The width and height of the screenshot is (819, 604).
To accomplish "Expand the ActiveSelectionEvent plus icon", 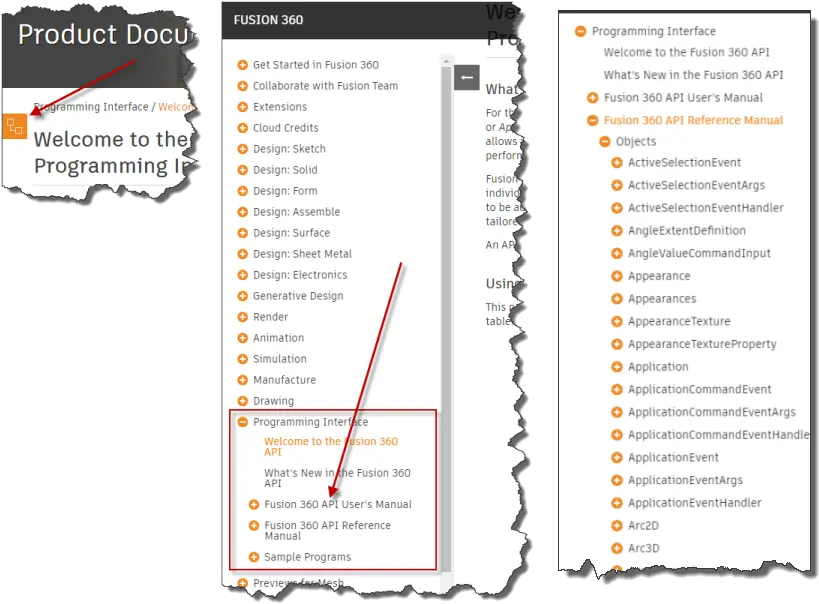I will 617,163.
